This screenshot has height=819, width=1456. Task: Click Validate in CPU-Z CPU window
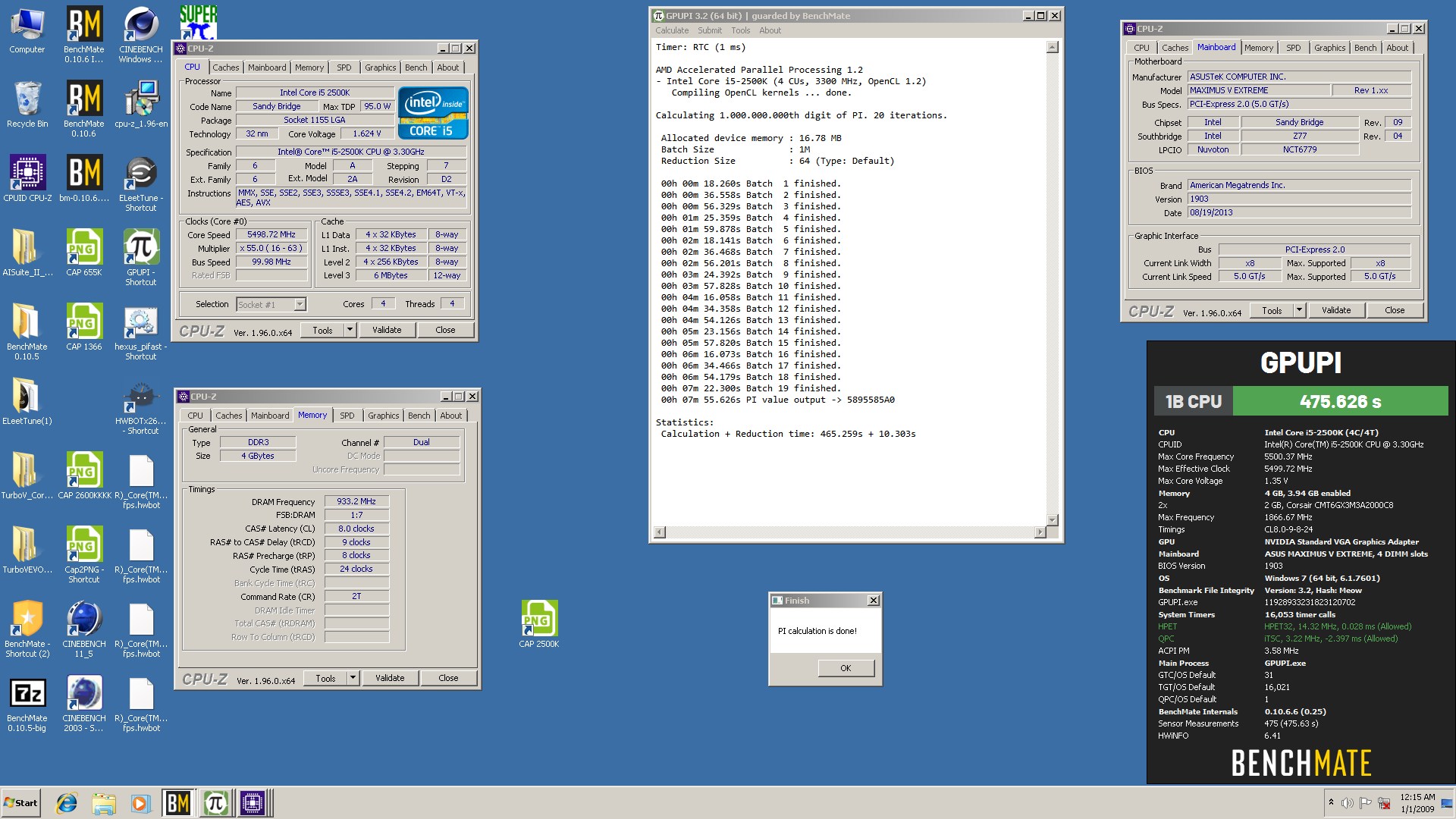tap(387, 330)
